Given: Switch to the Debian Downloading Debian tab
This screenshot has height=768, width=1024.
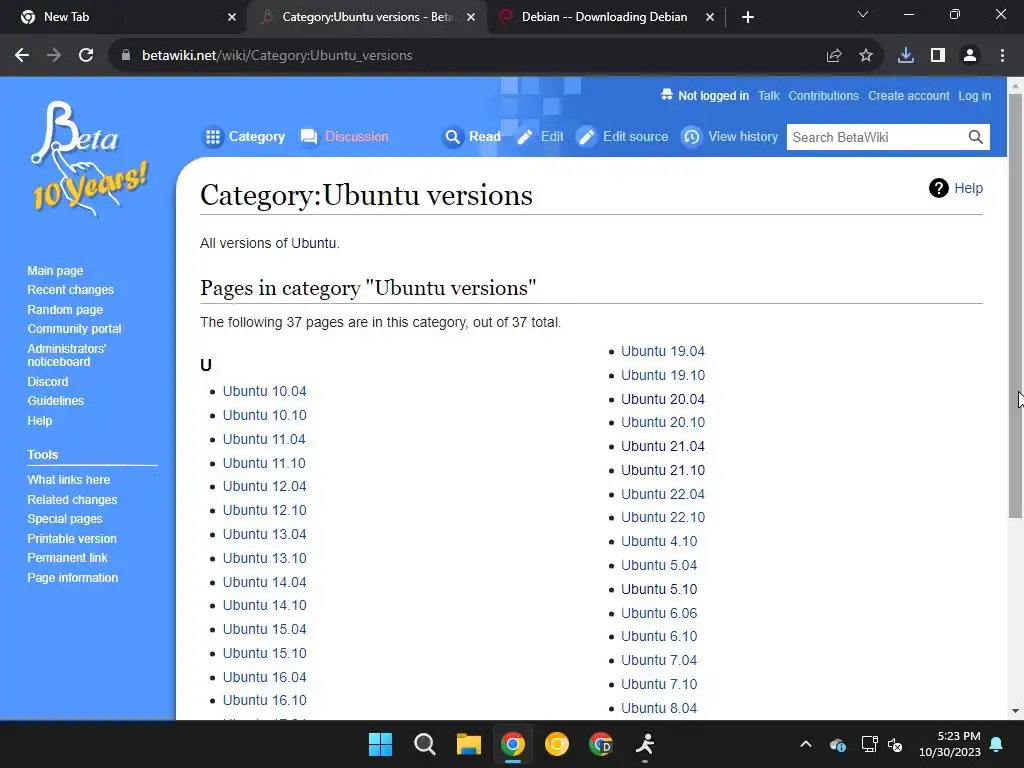Looking at the screenshot, I should point(604,17).
